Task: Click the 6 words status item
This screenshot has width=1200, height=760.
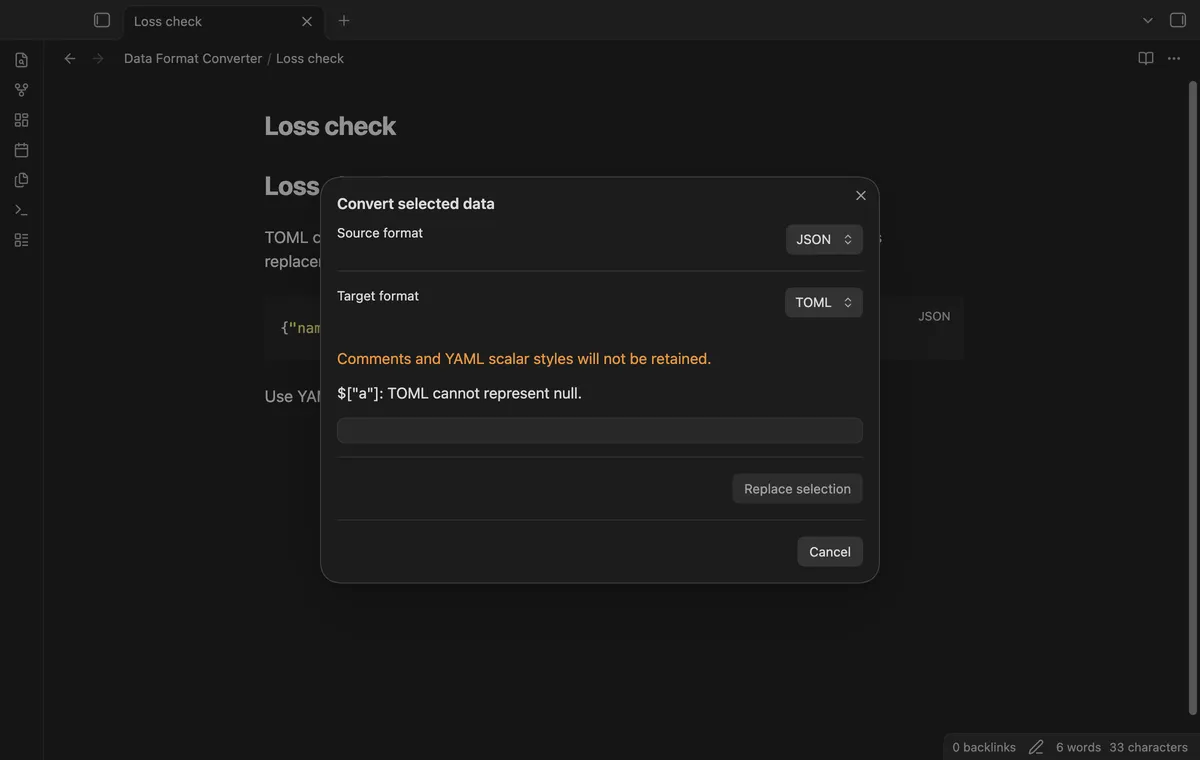Action: click(x=1078, y=747)
